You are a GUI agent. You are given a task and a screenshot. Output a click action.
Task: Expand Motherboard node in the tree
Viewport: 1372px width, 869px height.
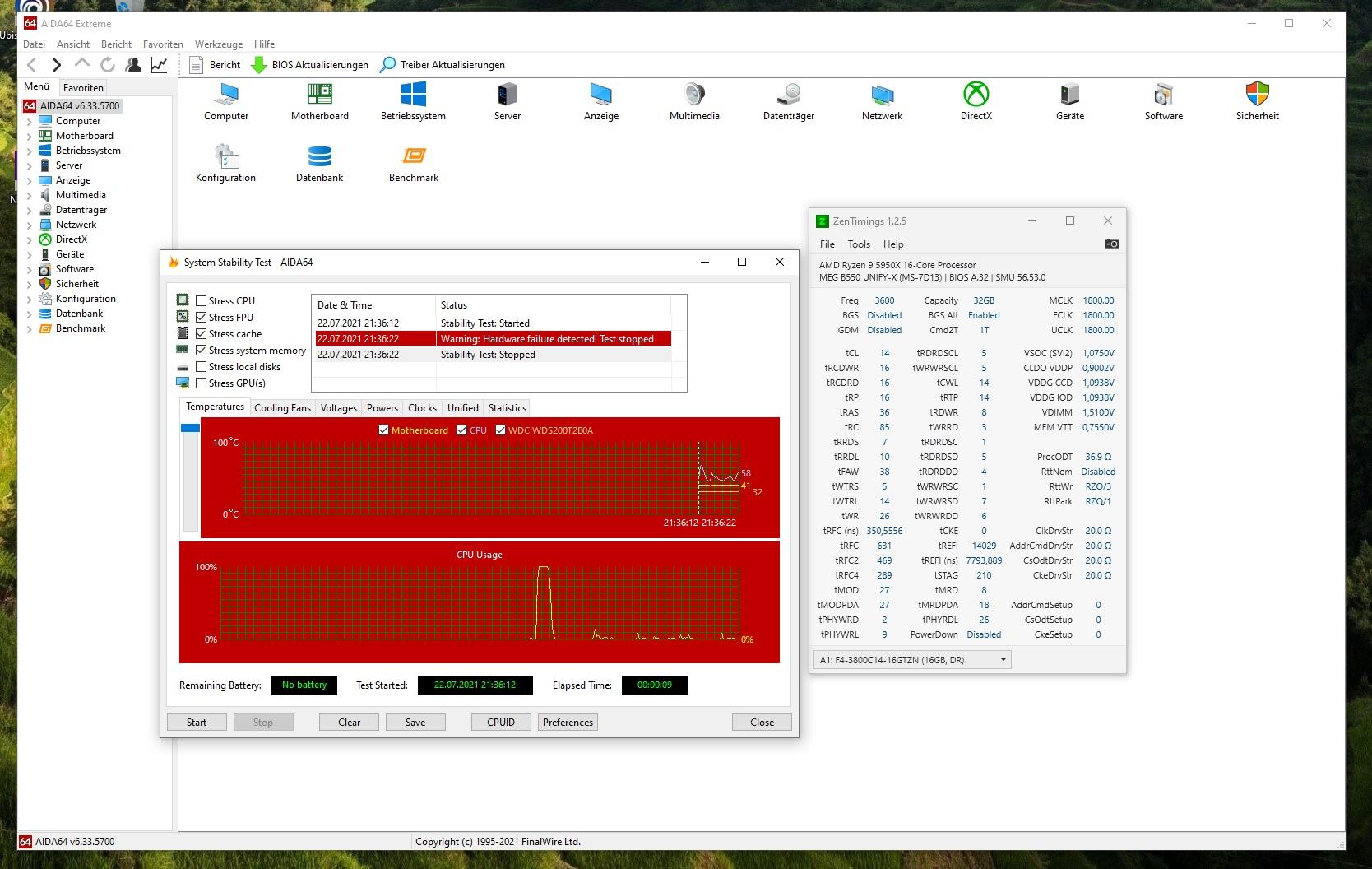click(30, 136)
